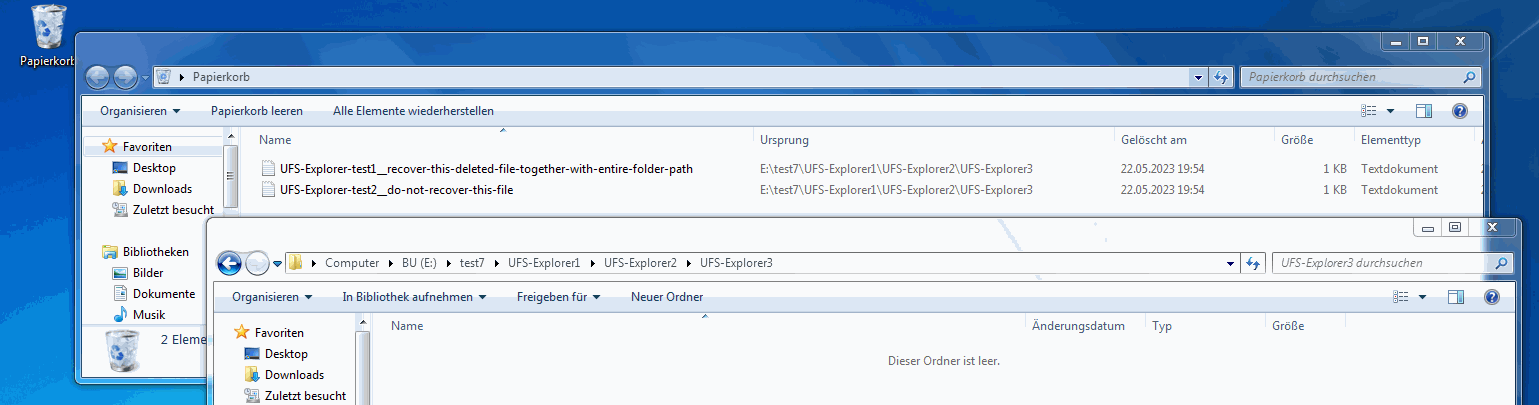
Task: Select Favoriten in Papierkorb sidebar
Action: point(138,147)
